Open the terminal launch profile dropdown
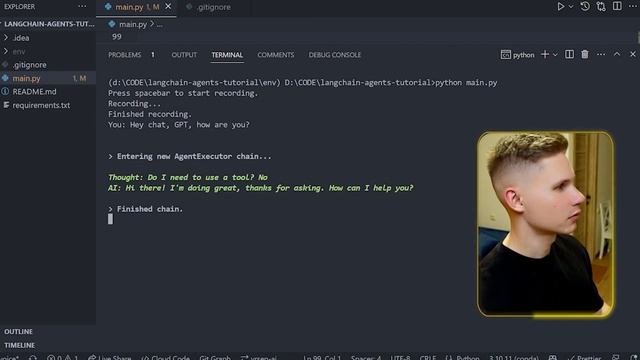640x360 pixels. [x=555, y=55]
